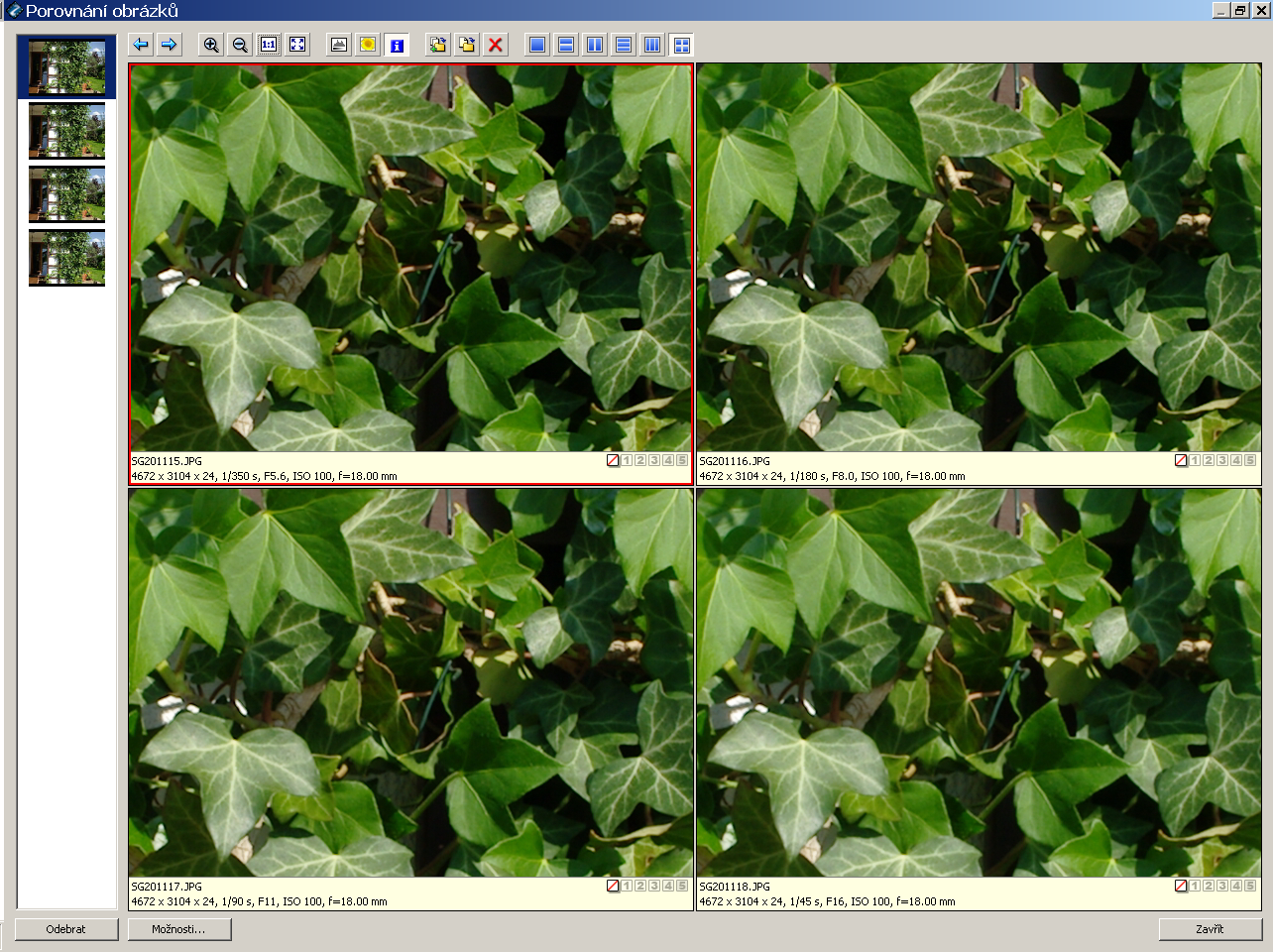The width and height of the screenshot is (1273, 952).
Task: Switch to the four-image grid layout
Action: click(x=681, y=45)
